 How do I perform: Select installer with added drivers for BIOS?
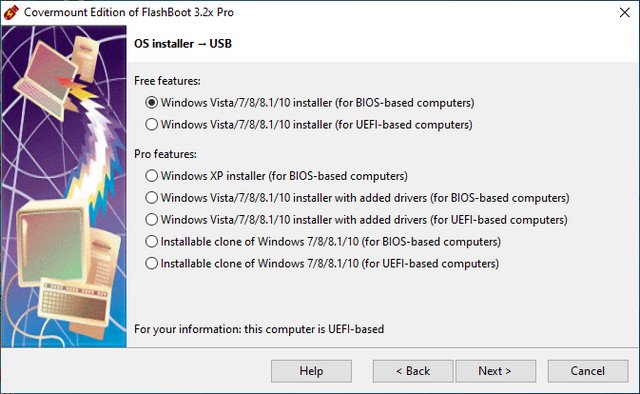point(357,198)
